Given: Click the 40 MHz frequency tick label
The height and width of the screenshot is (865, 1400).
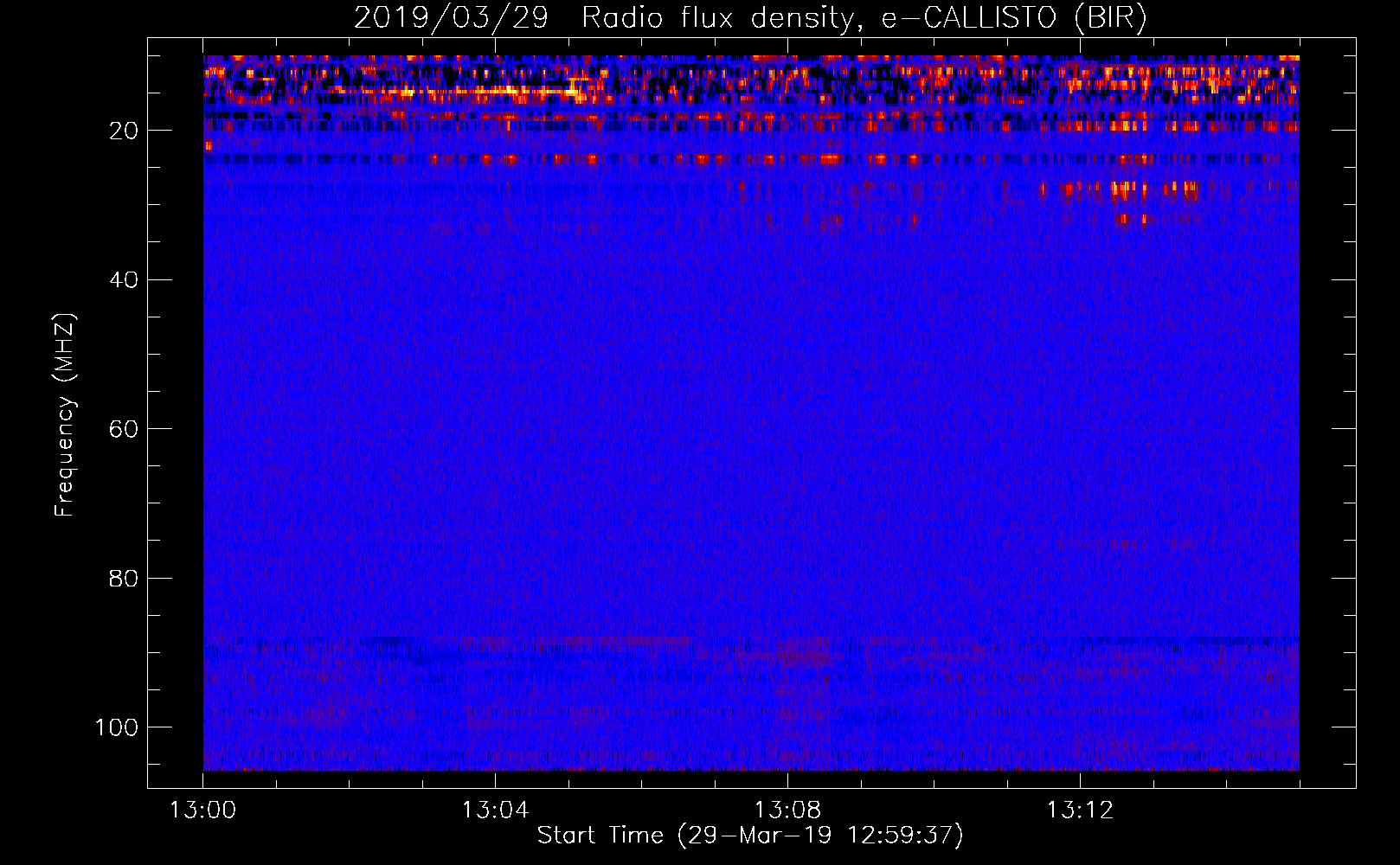Looking at the screenshot, I should 124,280.
